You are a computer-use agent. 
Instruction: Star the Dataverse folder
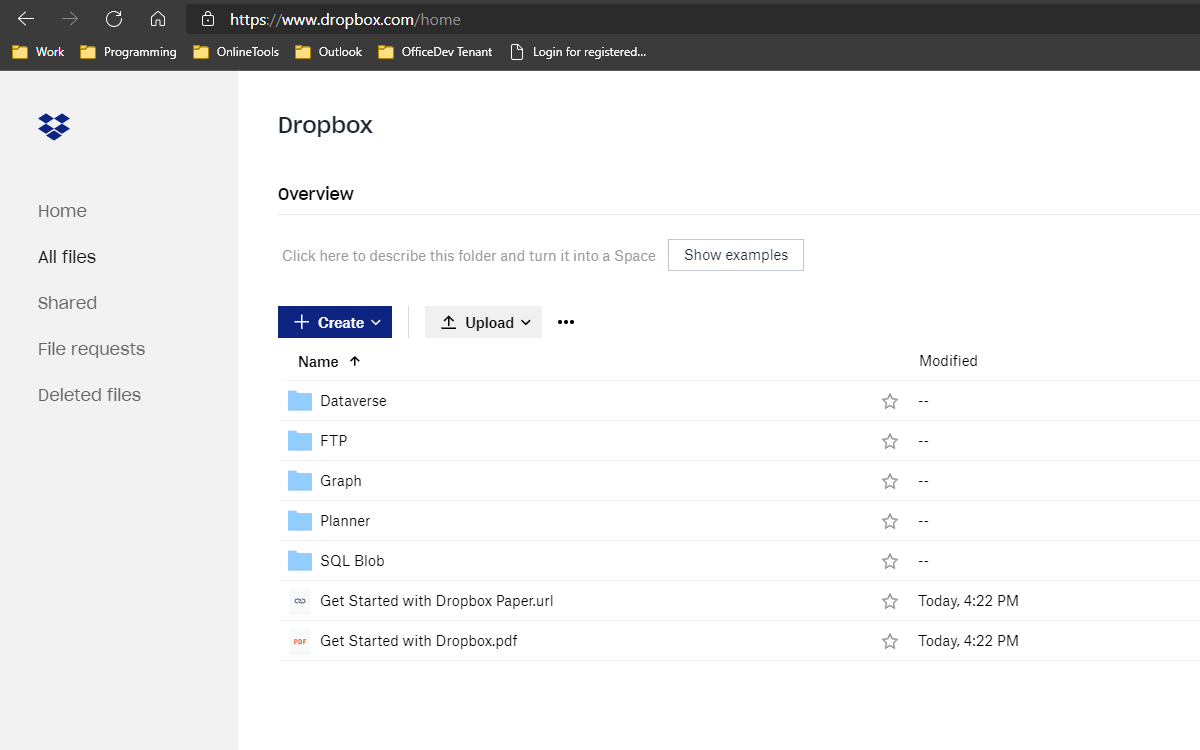tap(890, 401)
